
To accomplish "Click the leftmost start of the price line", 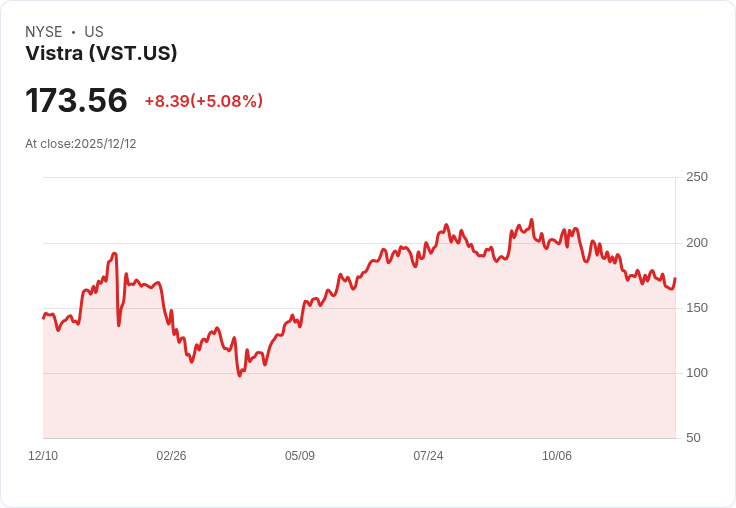I will point(43,318).
